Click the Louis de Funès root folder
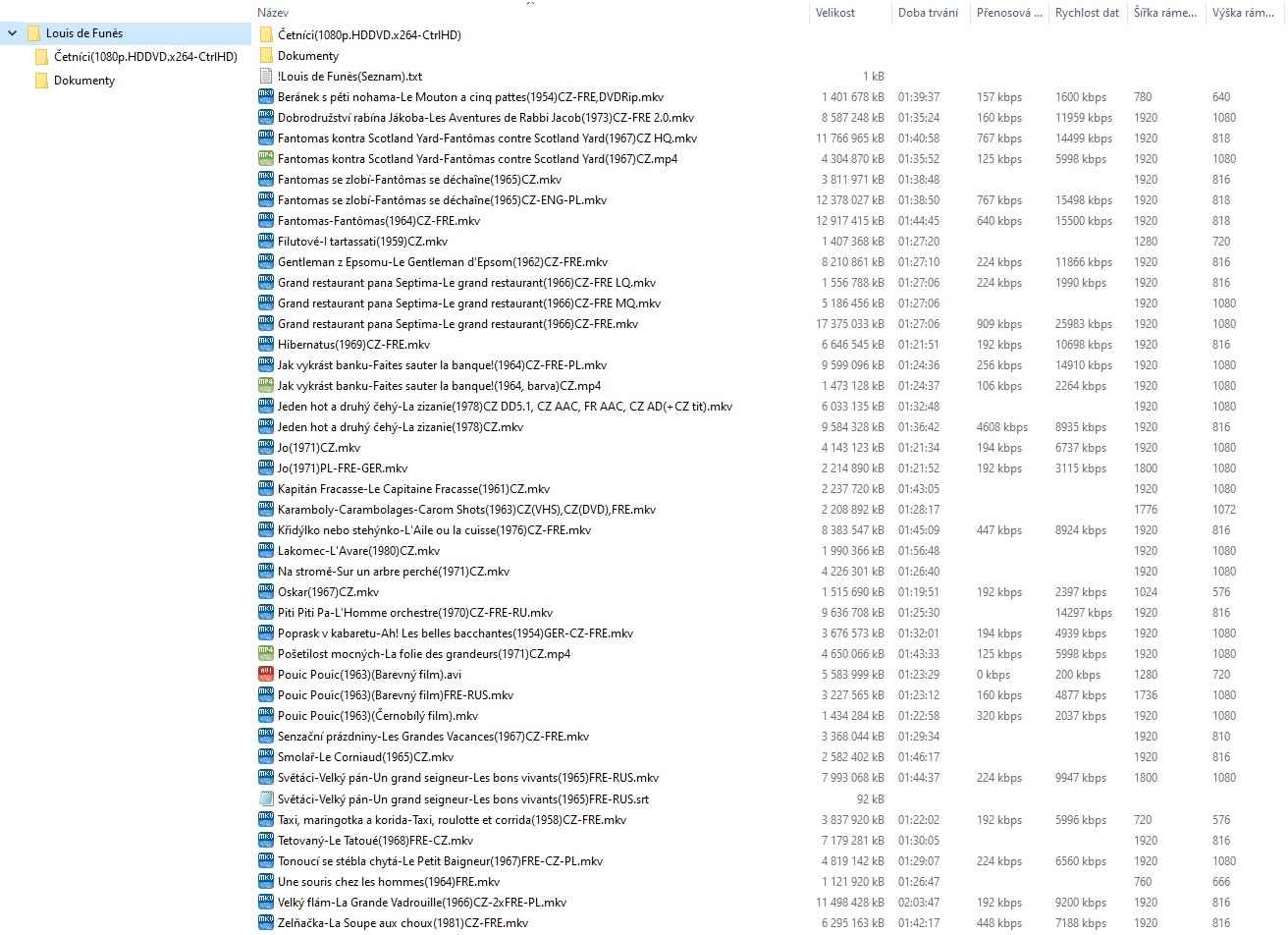This screenshot has width=1288, height=935. (83, 33)
